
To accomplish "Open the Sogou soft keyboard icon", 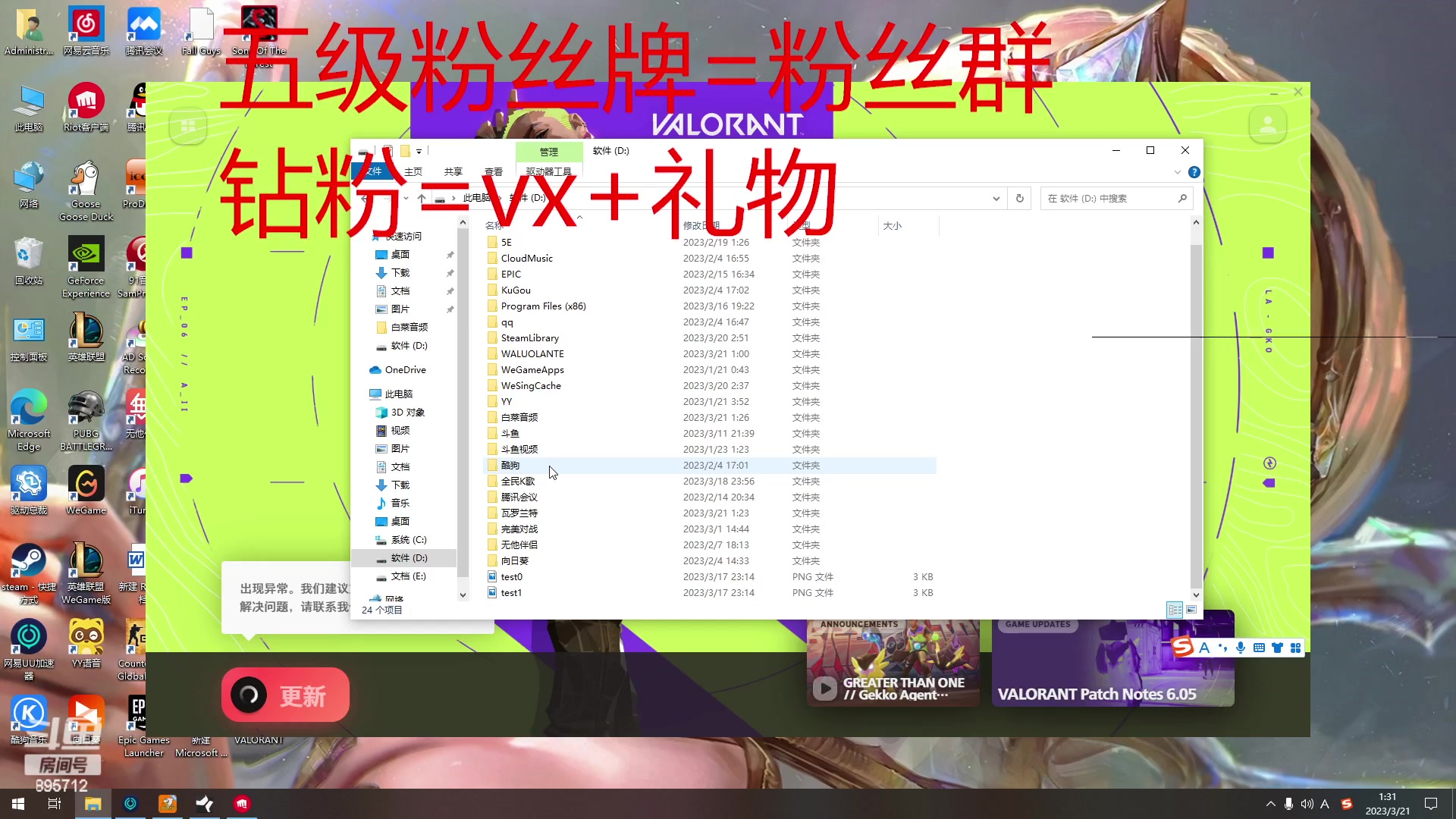I will click(1260, 648).
